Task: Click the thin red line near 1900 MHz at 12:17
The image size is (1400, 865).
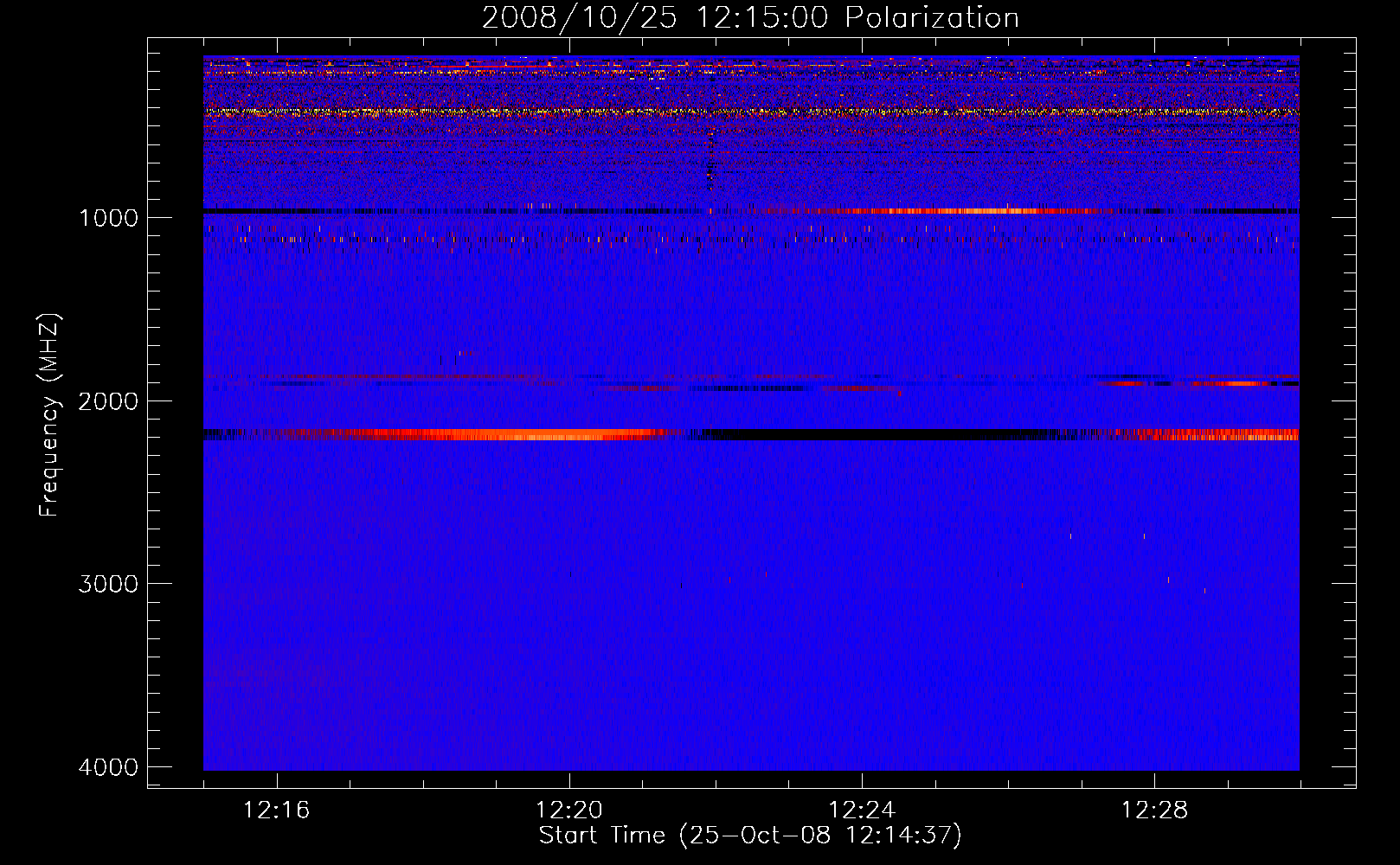Action: (346, 377)
